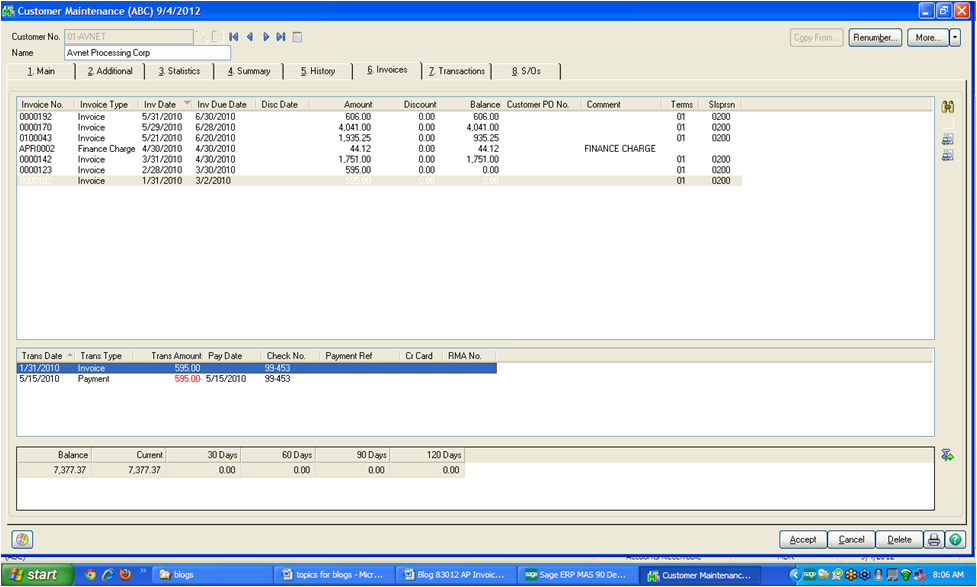Open the History tab
The height and width of the screenshot is (587, 977).
click(317, 71)
